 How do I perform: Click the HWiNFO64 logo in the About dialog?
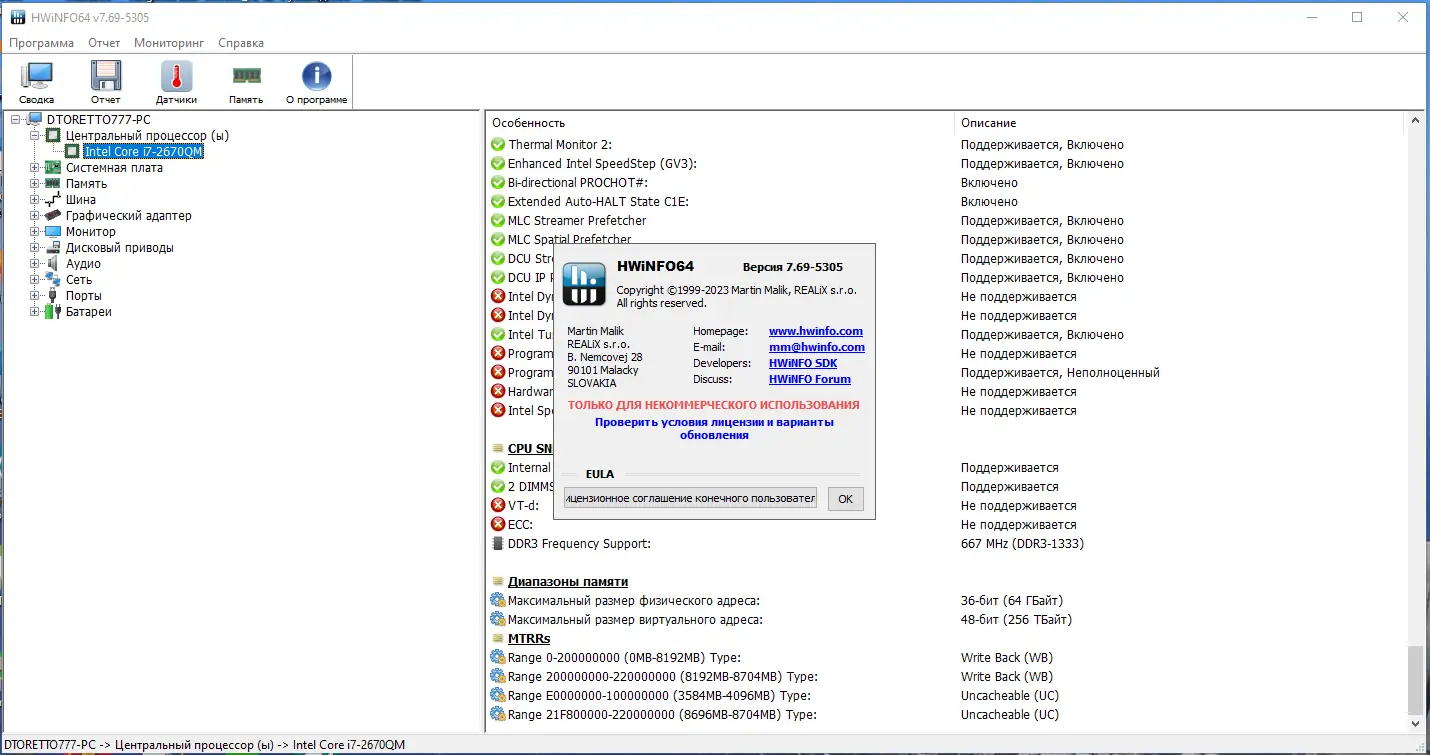click(x=584, y=284)
